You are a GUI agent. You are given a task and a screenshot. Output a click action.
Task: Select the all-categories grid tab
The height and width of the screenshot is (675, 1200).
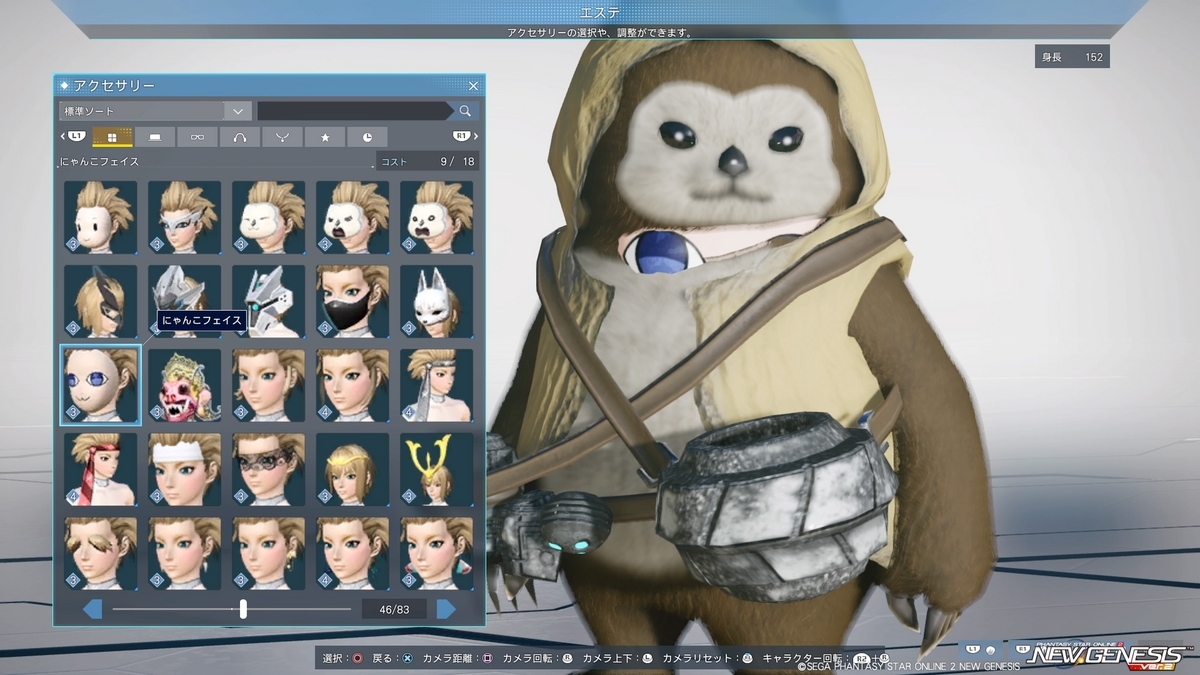(x=113, y=137)
